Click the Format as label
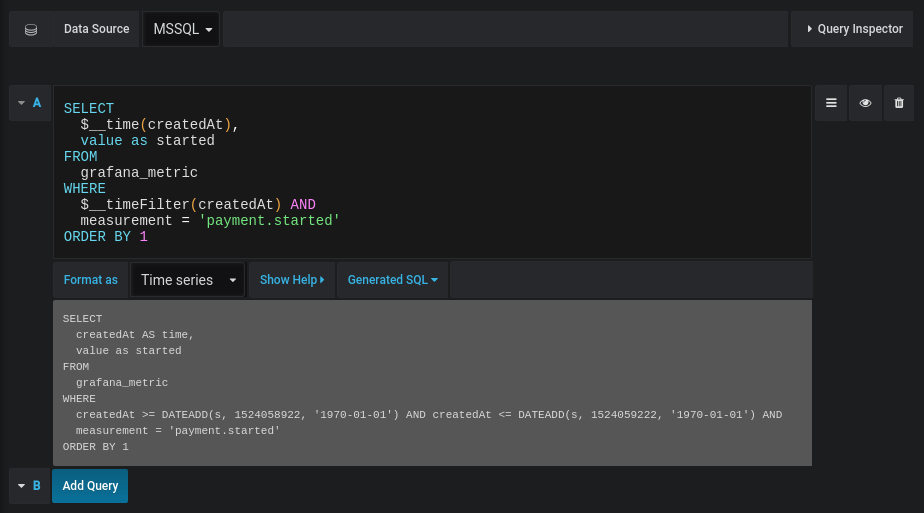This screenshot has height=513, width=924. tap(90, 280)
